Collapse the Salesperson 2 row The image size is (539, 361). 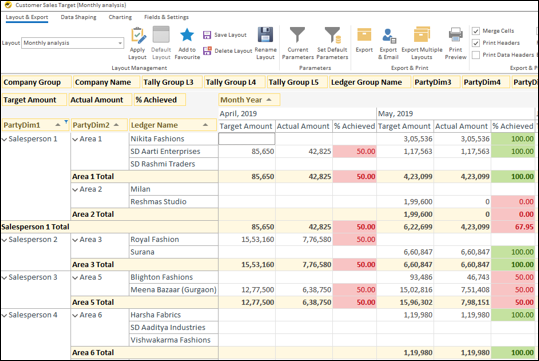(x=4, y=240)
